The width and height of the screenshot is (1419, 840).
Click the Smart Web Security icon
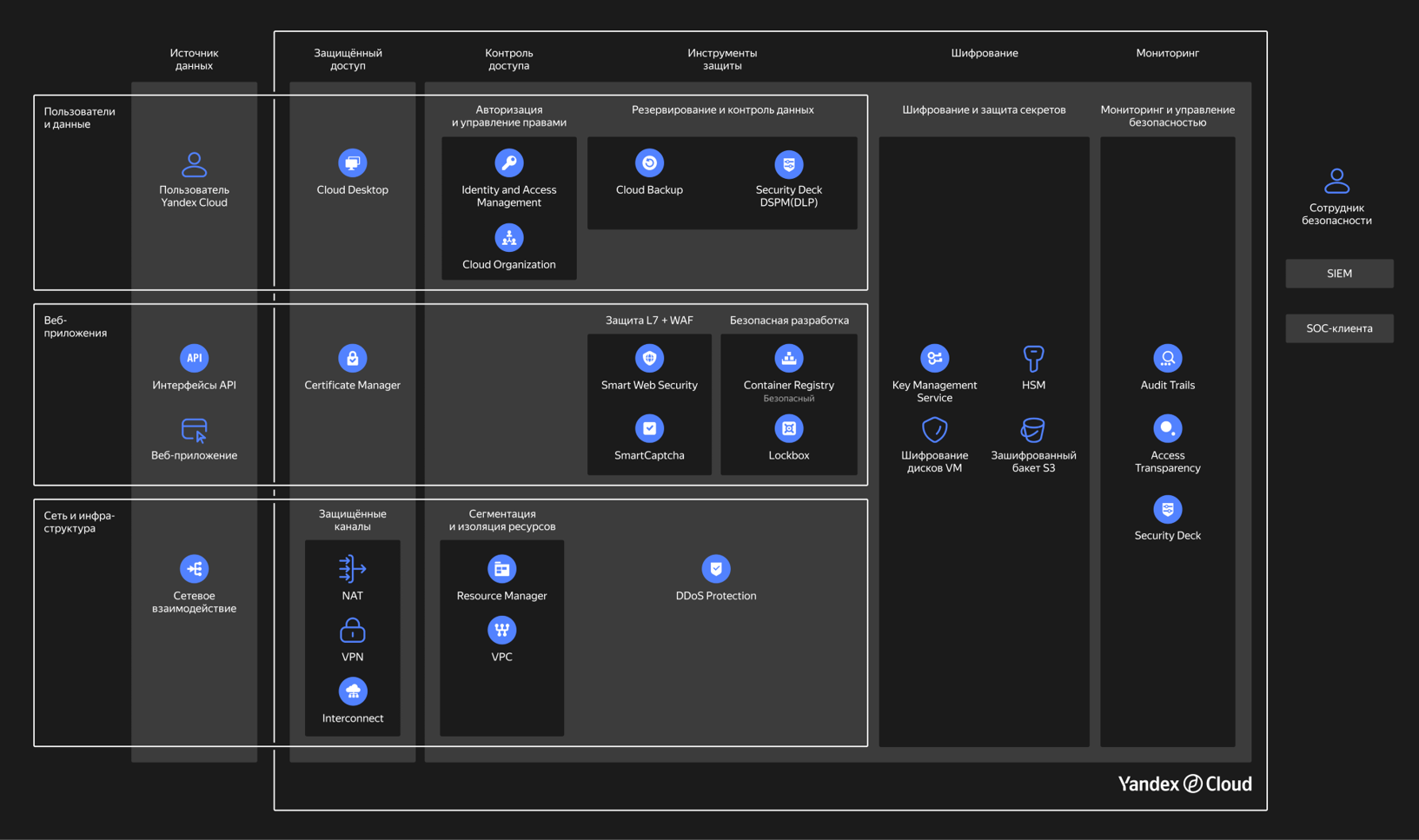pyautogui.click(x=649, y=358)
